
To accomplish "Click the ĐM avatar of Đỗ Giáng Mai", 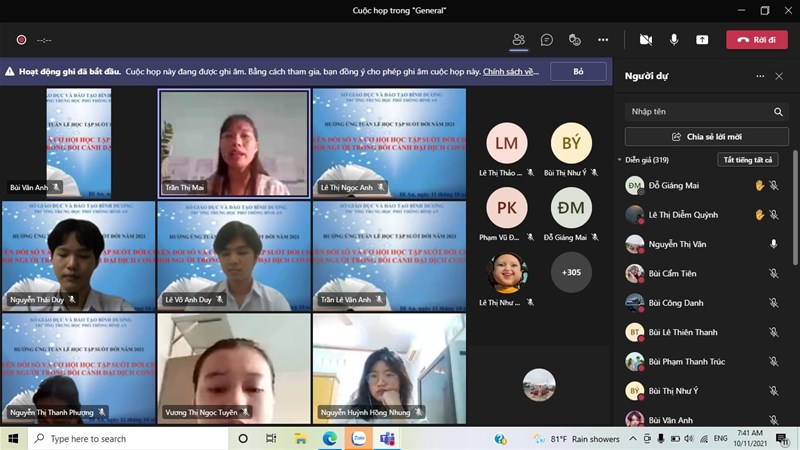I will tap(571, 208).
